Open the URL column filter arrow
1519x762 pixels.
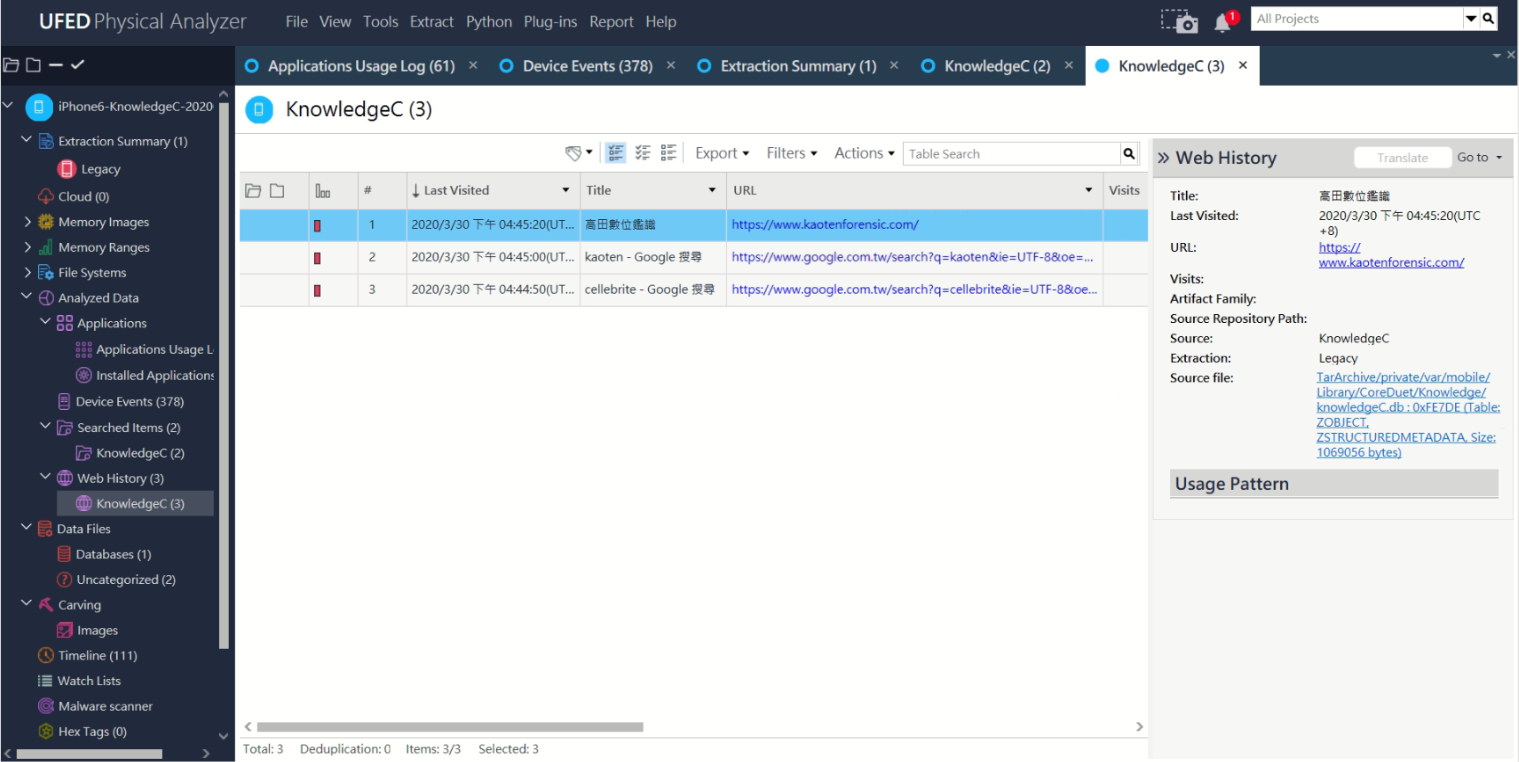click(x=1089, y=190)
